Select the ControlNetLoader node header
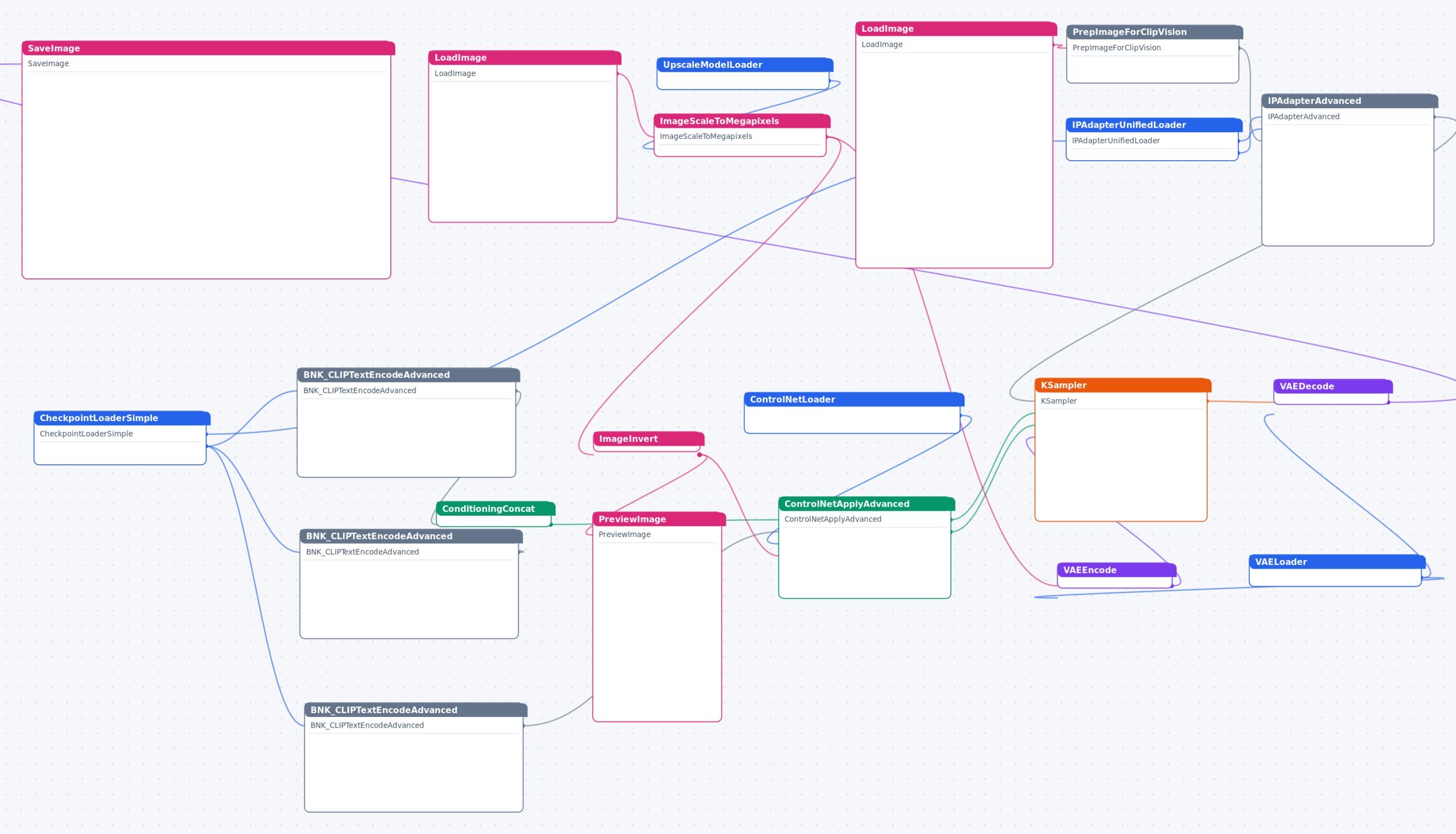The image size is (1456, 834). 854,399
